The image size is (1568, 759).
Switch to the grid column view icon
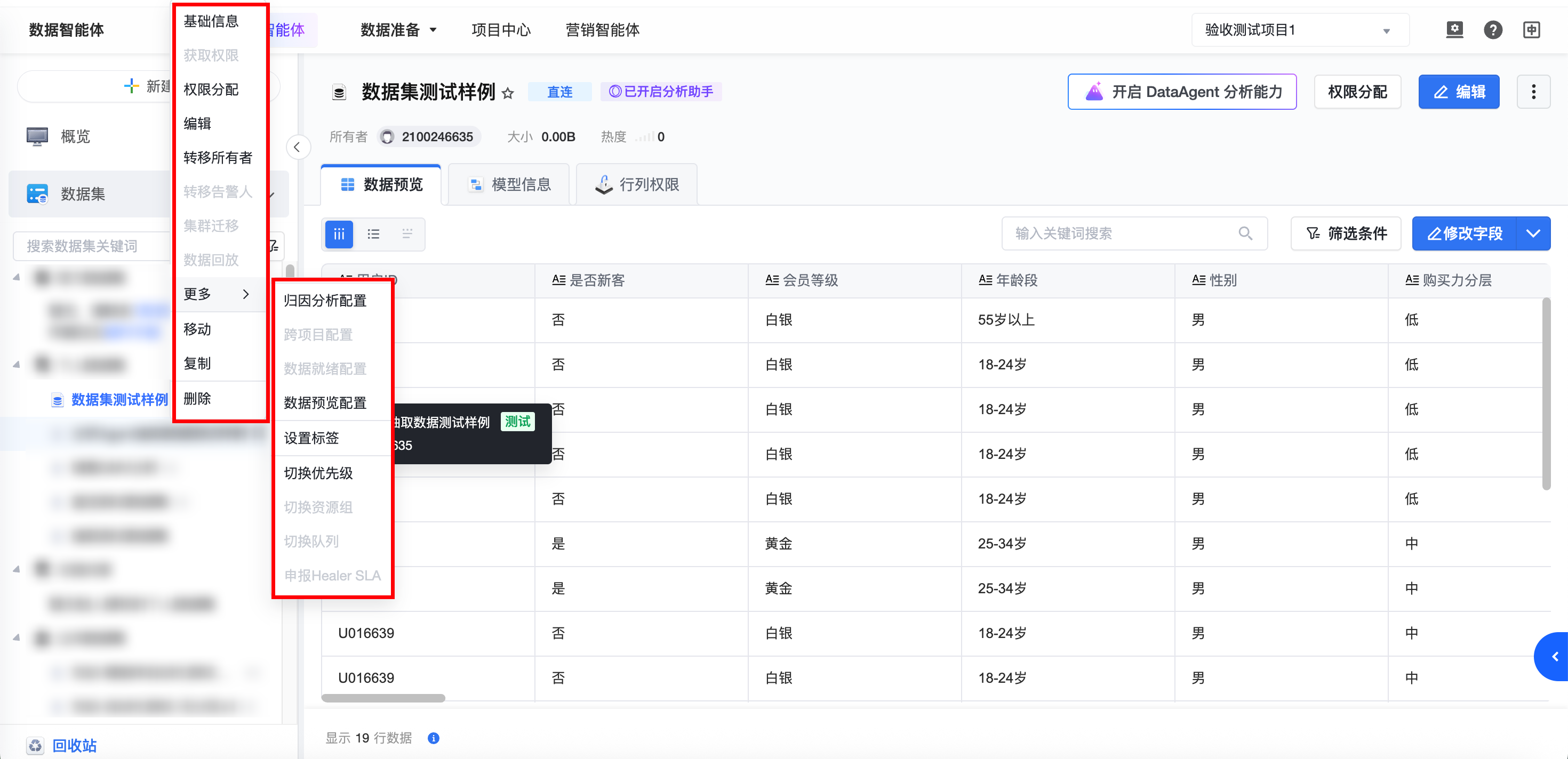coord(339,233)
